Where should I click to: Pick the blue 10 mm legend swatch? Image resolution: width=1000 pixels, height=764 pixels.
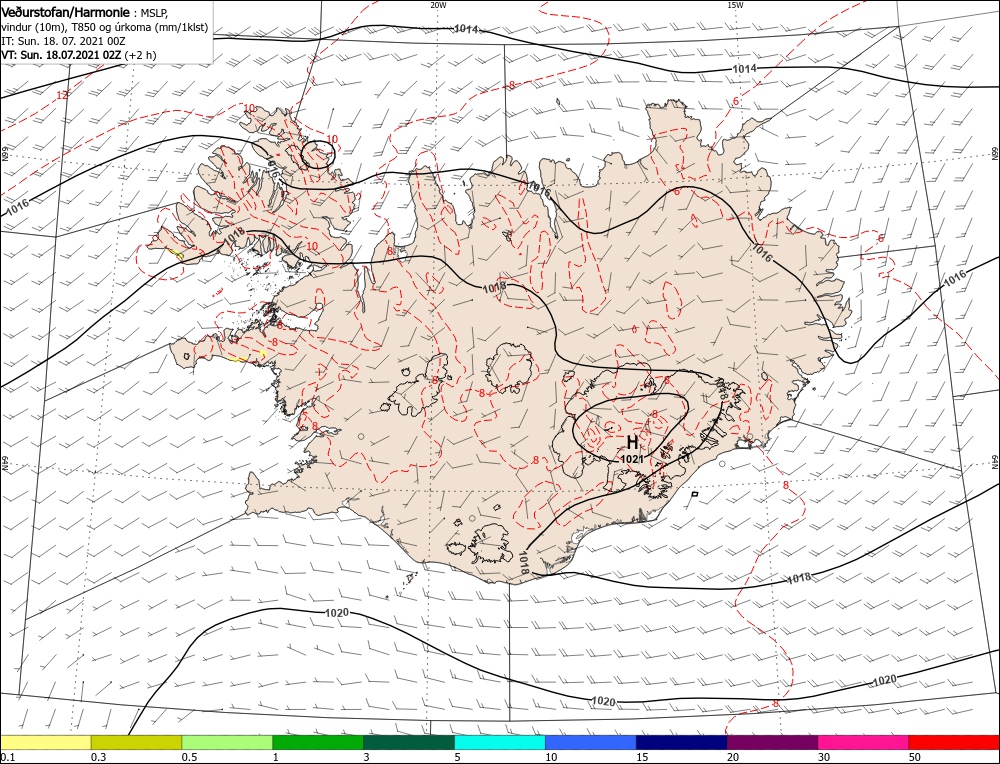pyautogui.click(x=591, y=742)
